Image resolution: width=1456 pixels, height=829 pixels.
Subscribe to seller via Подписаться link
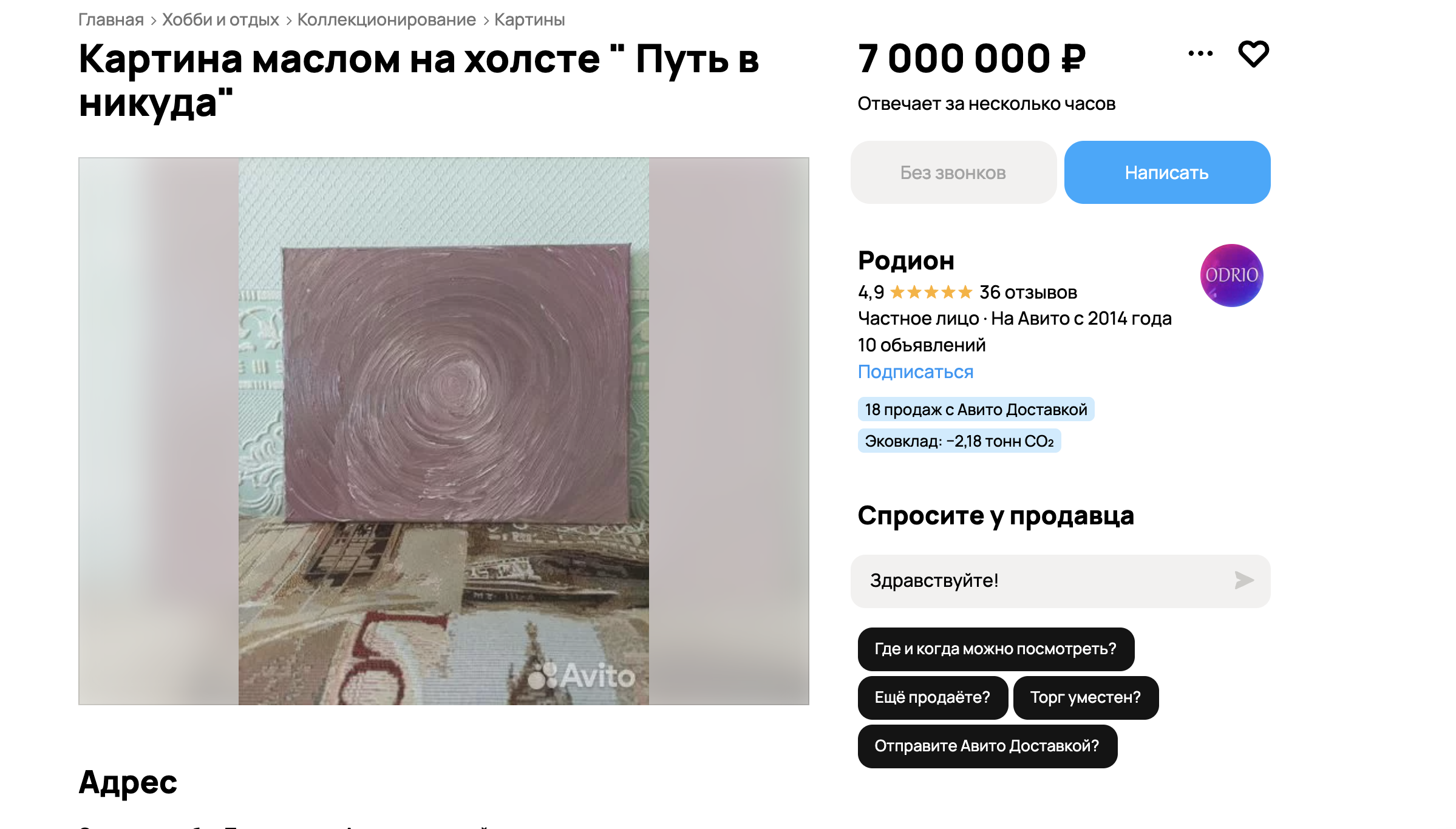click(915, 371)
